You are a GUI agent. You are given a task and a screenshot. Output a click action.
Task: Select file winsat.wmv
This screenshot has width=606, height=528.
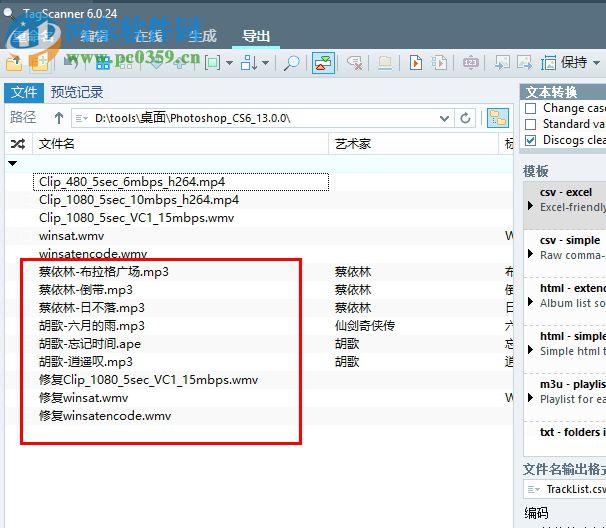pos(71,236)
